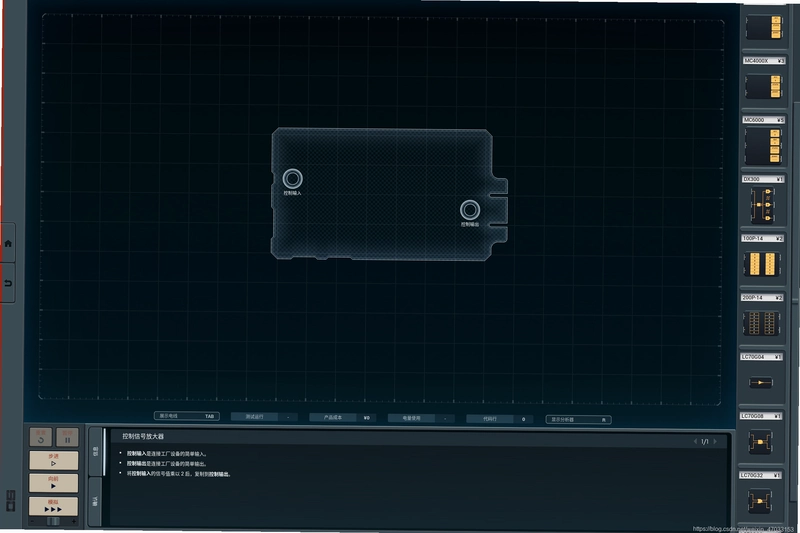Click the 步进 step button
The image size is (800, 533).
pos(54,460)
